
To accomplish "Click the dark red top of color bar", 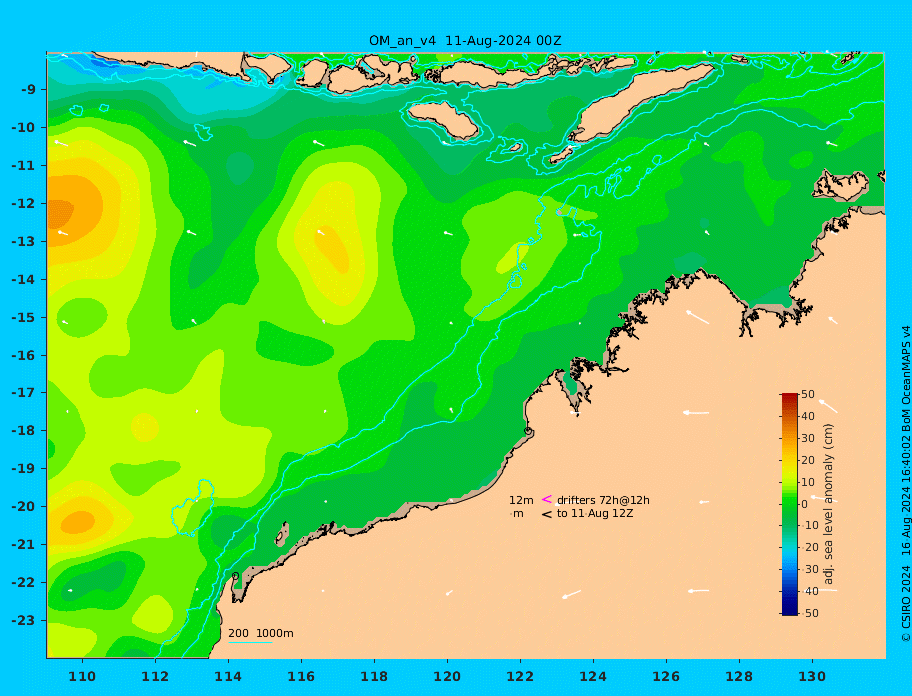I will pyautogui.click(x=789, y=398).
